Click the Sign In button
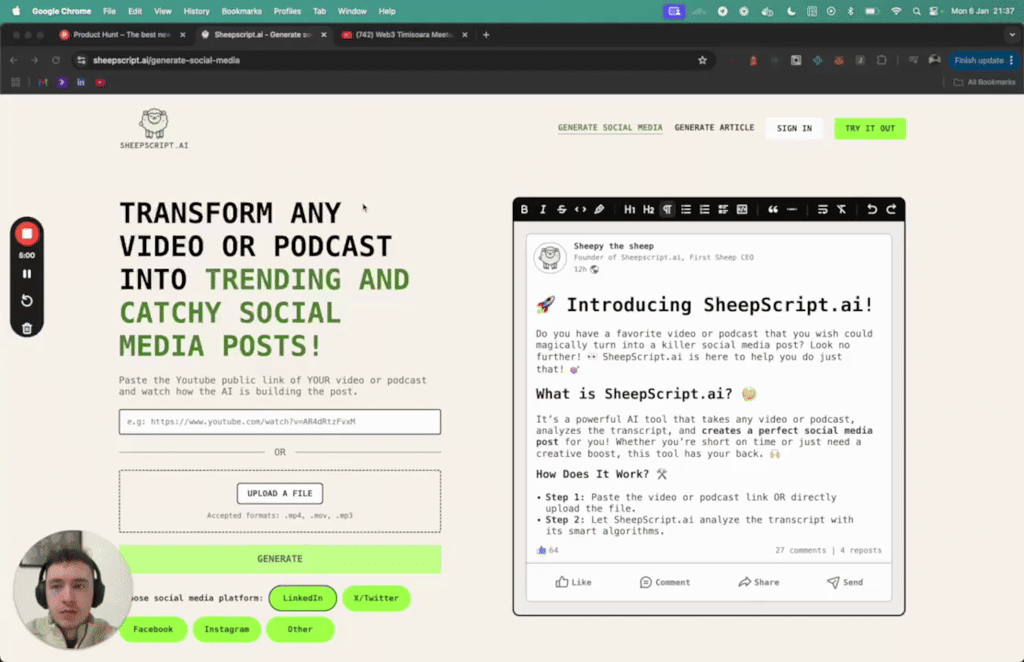This screenshot has height=662, width=1024. click(794, 129)
